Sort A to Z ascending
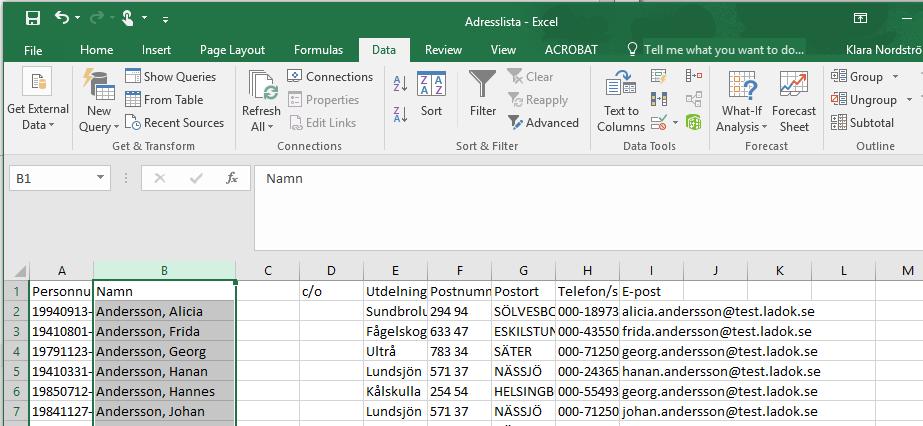The height and width of the screenshot is (426, 923). point(400,83)
